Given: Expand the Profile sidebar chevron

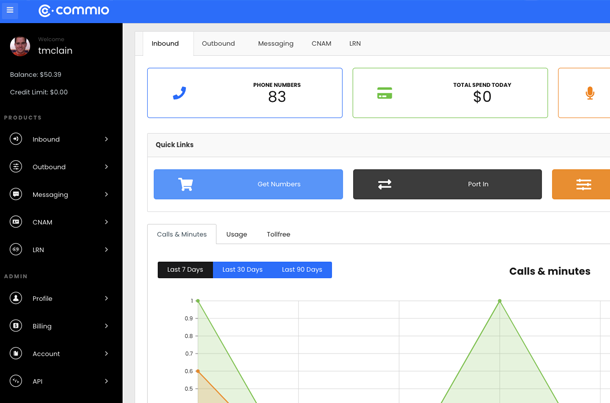Looking at the screenshot, I should click(106, 298).
